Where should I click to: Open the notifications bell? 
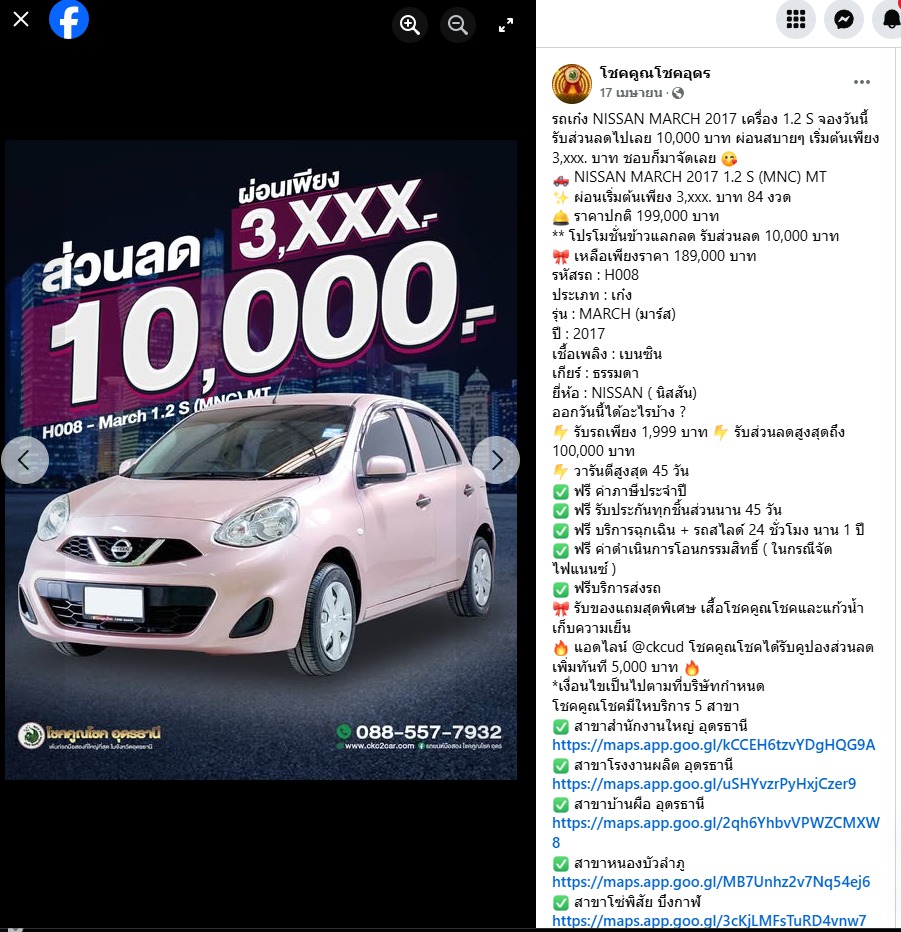click(890, 20)
